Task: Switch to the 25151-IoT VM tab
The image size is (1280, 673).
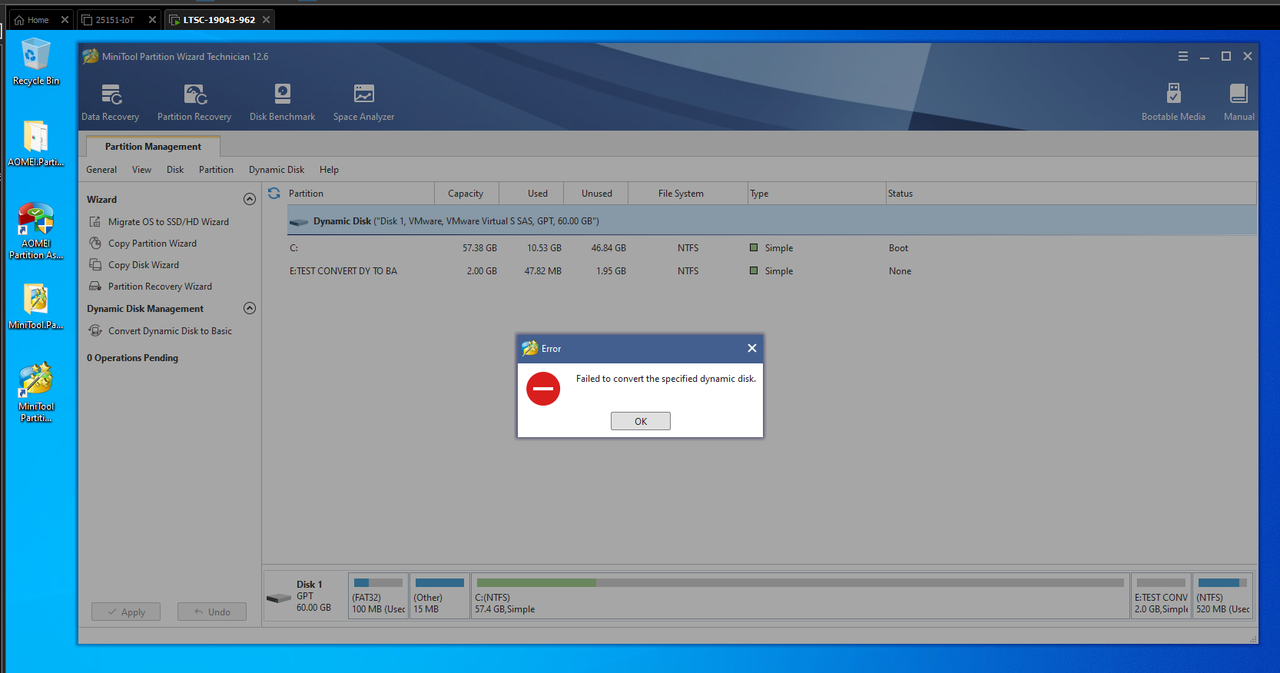Action: [116, 19]
